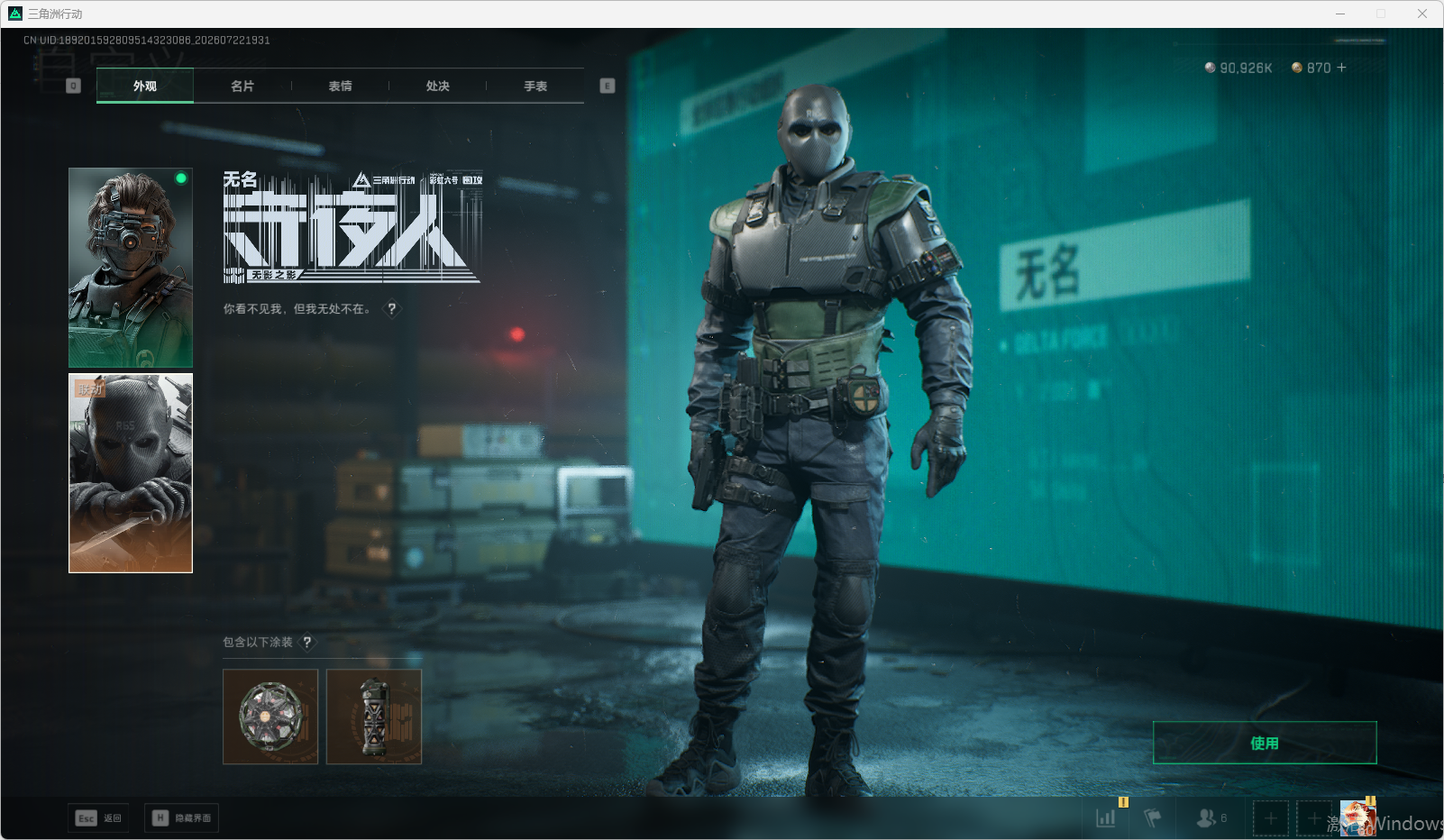This screenshot has height=840, width=1444.
Task: Open the friends list icon showing 6
Action: pos(1211,818)
